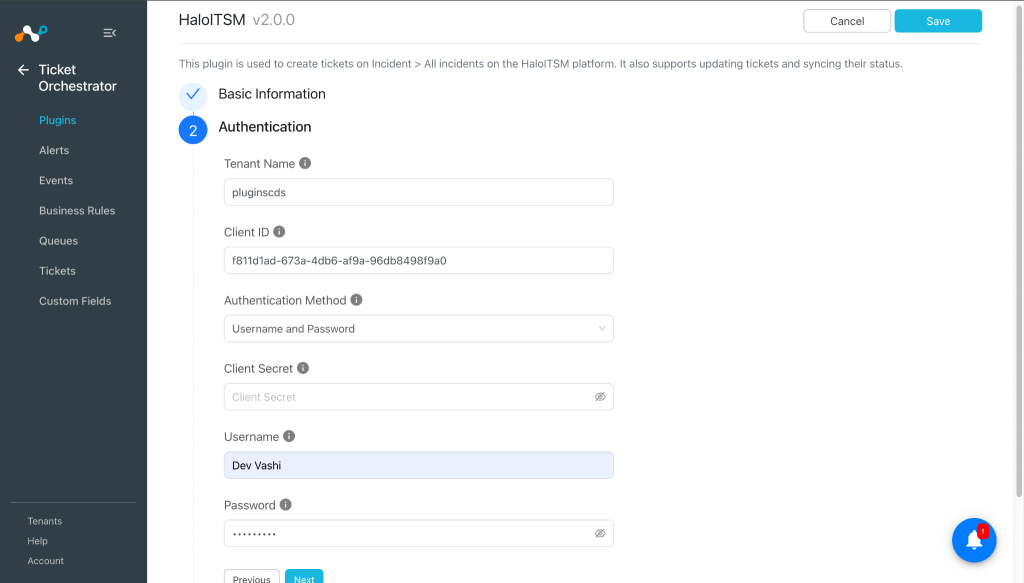Click the Authentication step title
1024x583 pixels.
[x=264, y=127]
